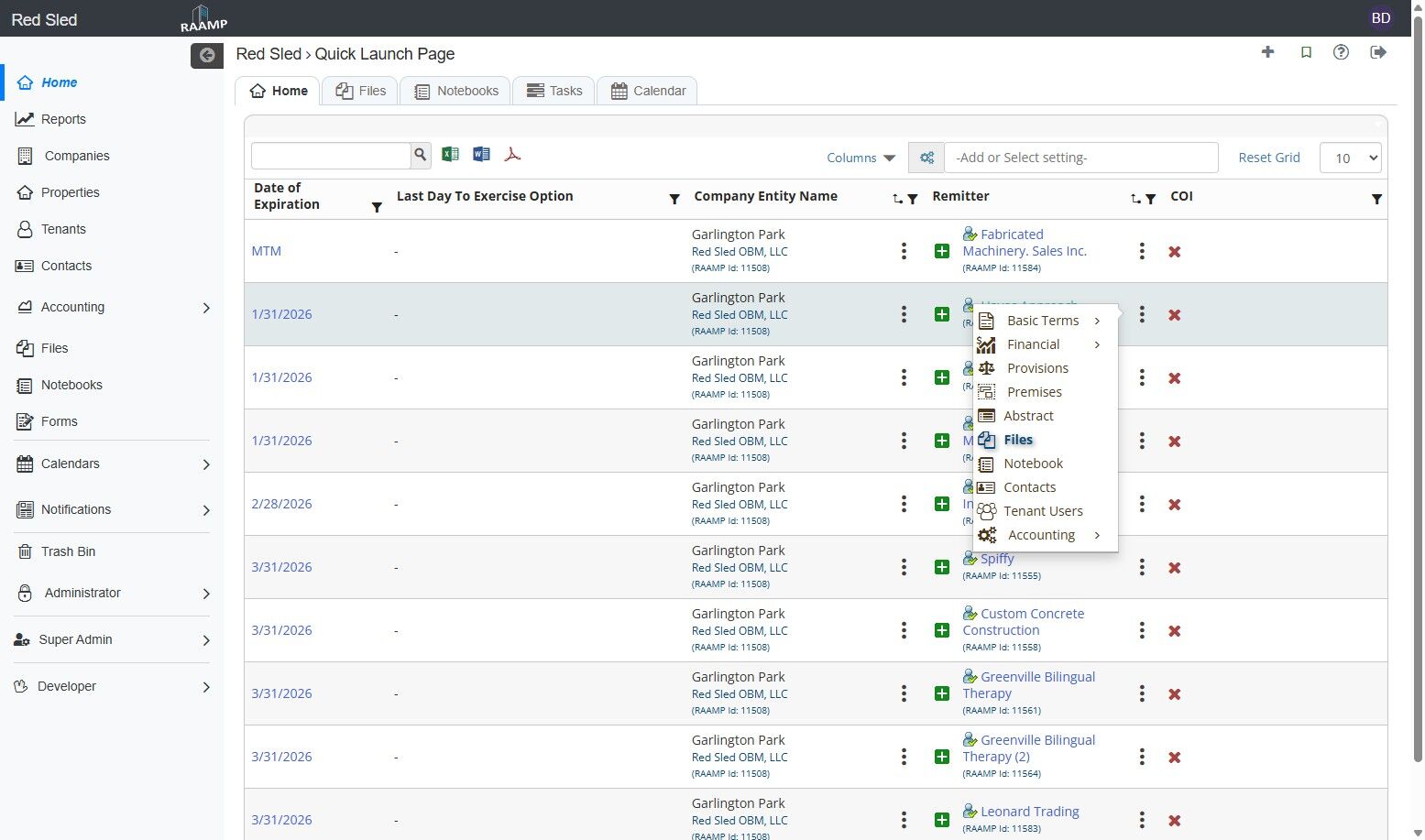The image size is (1425, 840).
Task: Click green plus in MTM row
Action: point(941,251)
